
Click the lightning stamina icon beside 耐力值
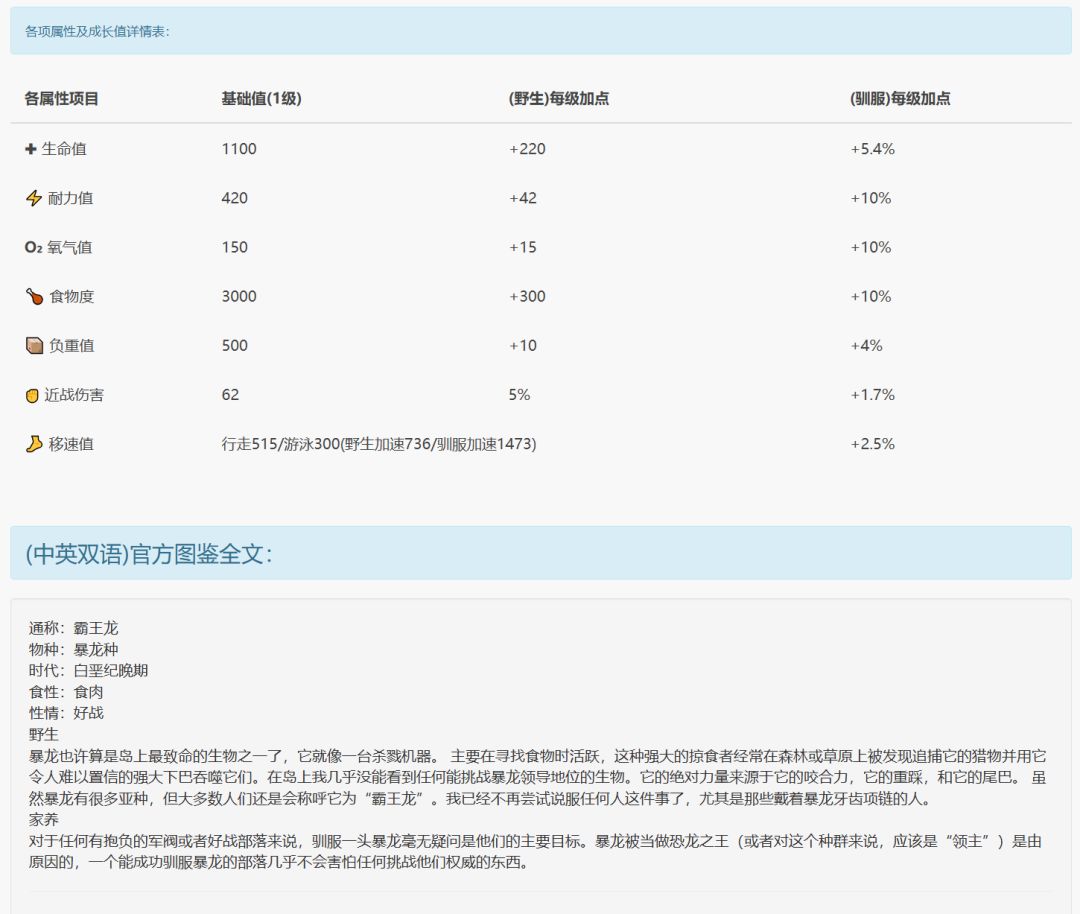click(x=34, y=198)
